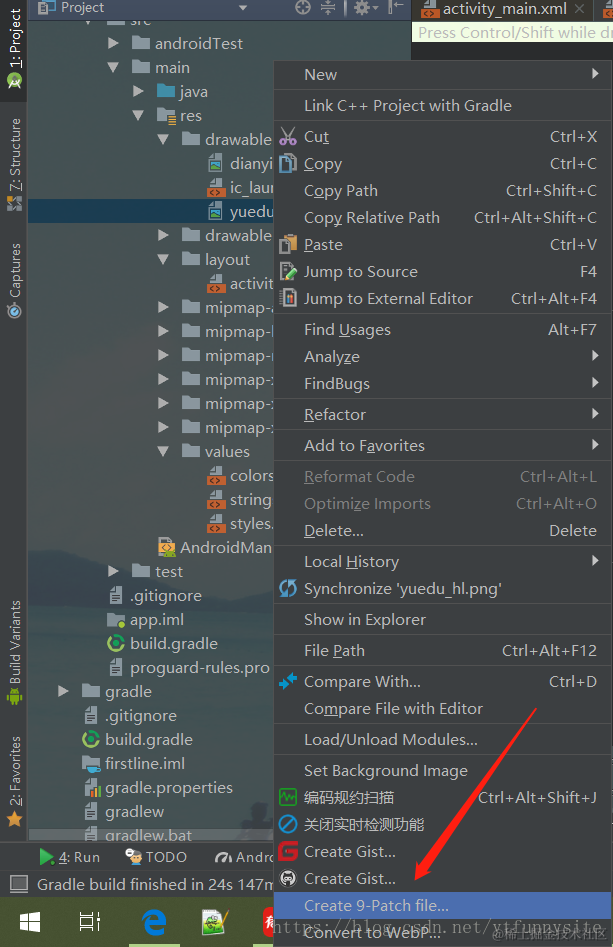Viewport: 613px width, 947px height.
Task: Click the app build.gradle file icon
Action: 115,643
